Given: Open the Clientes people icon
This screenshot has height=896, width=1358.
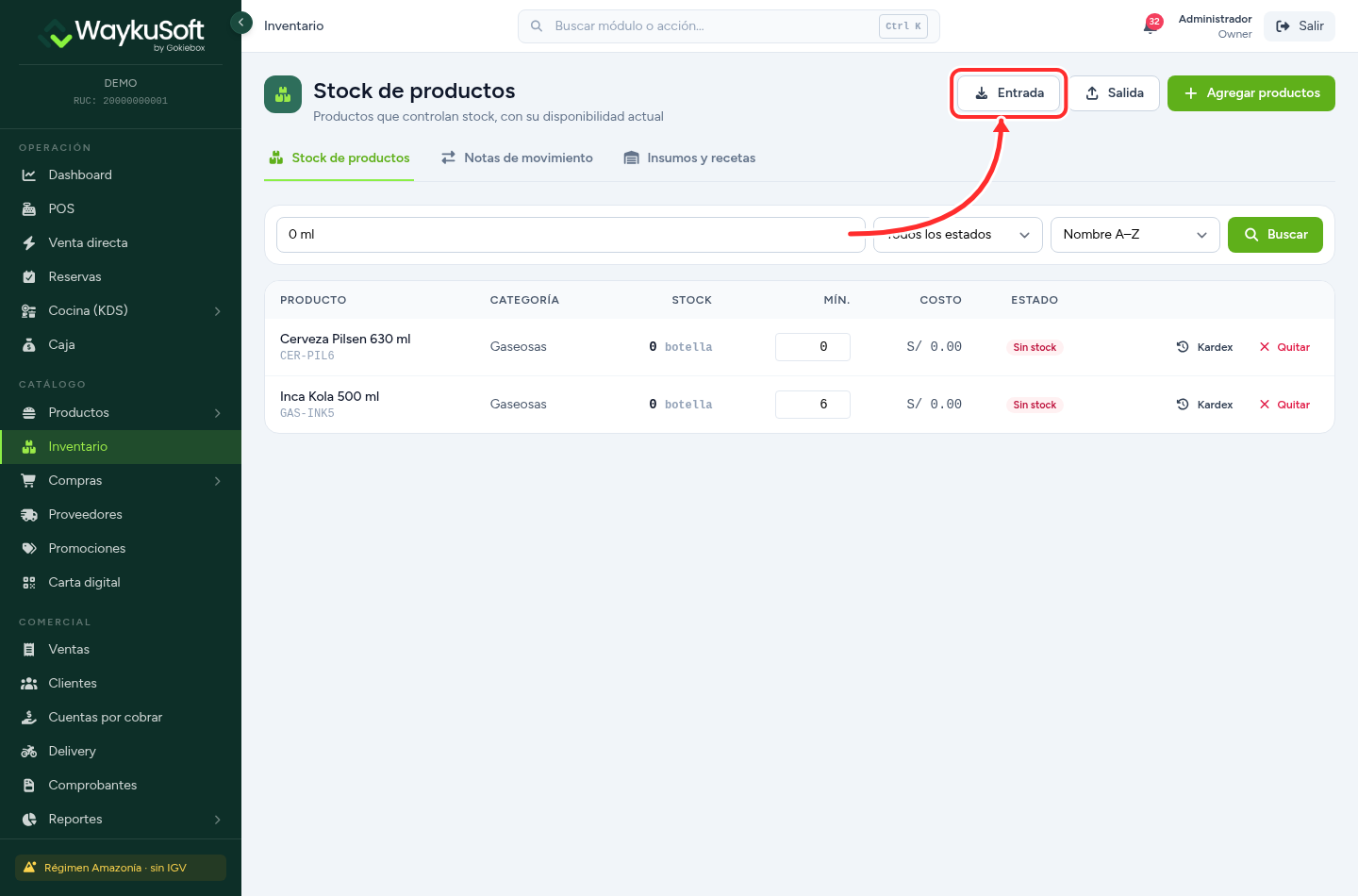Looking at the screenshot, I should (x=29, y=683).
